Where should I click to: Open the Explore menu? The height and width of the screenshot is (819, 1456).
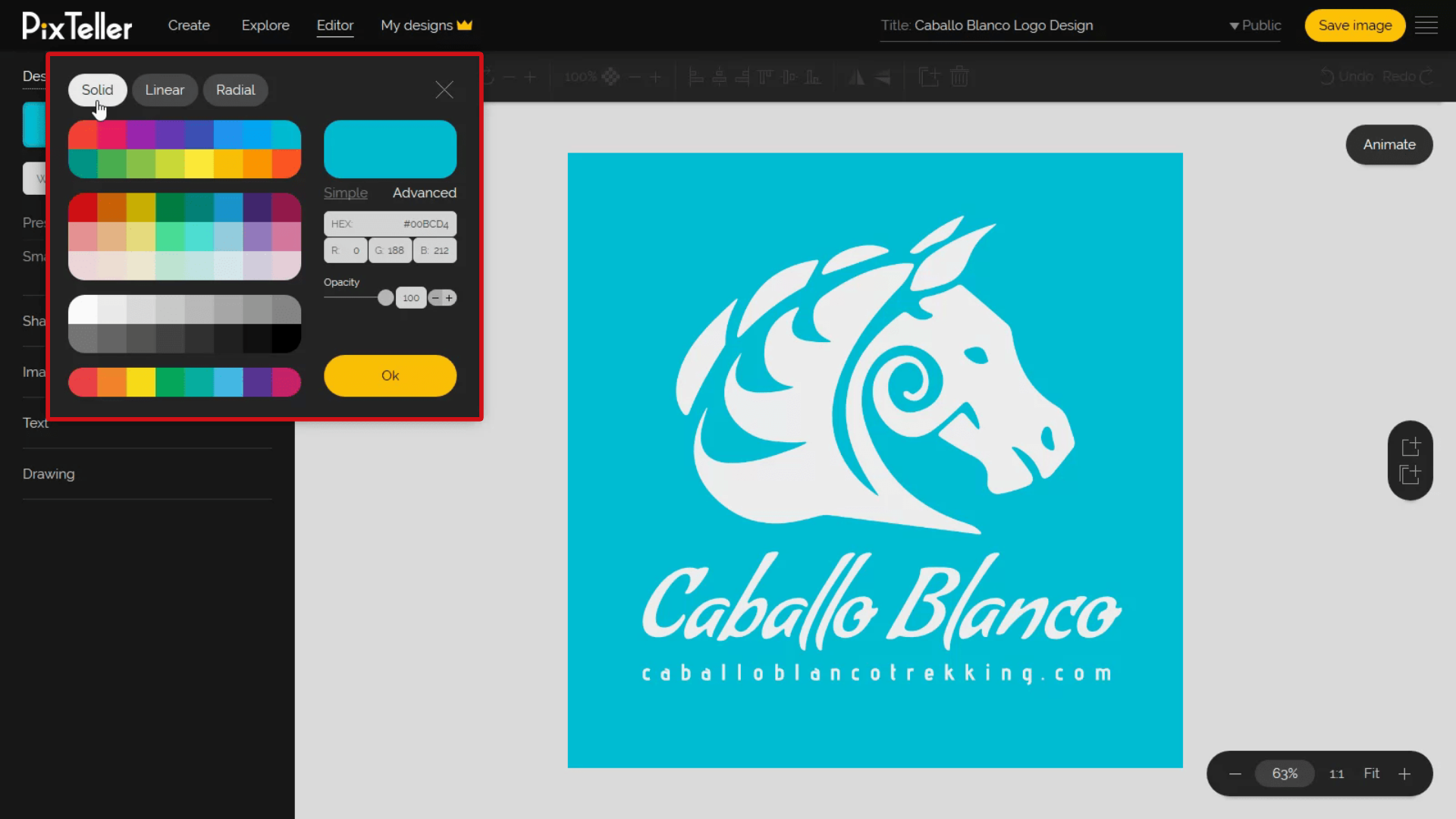click(265, 25)
